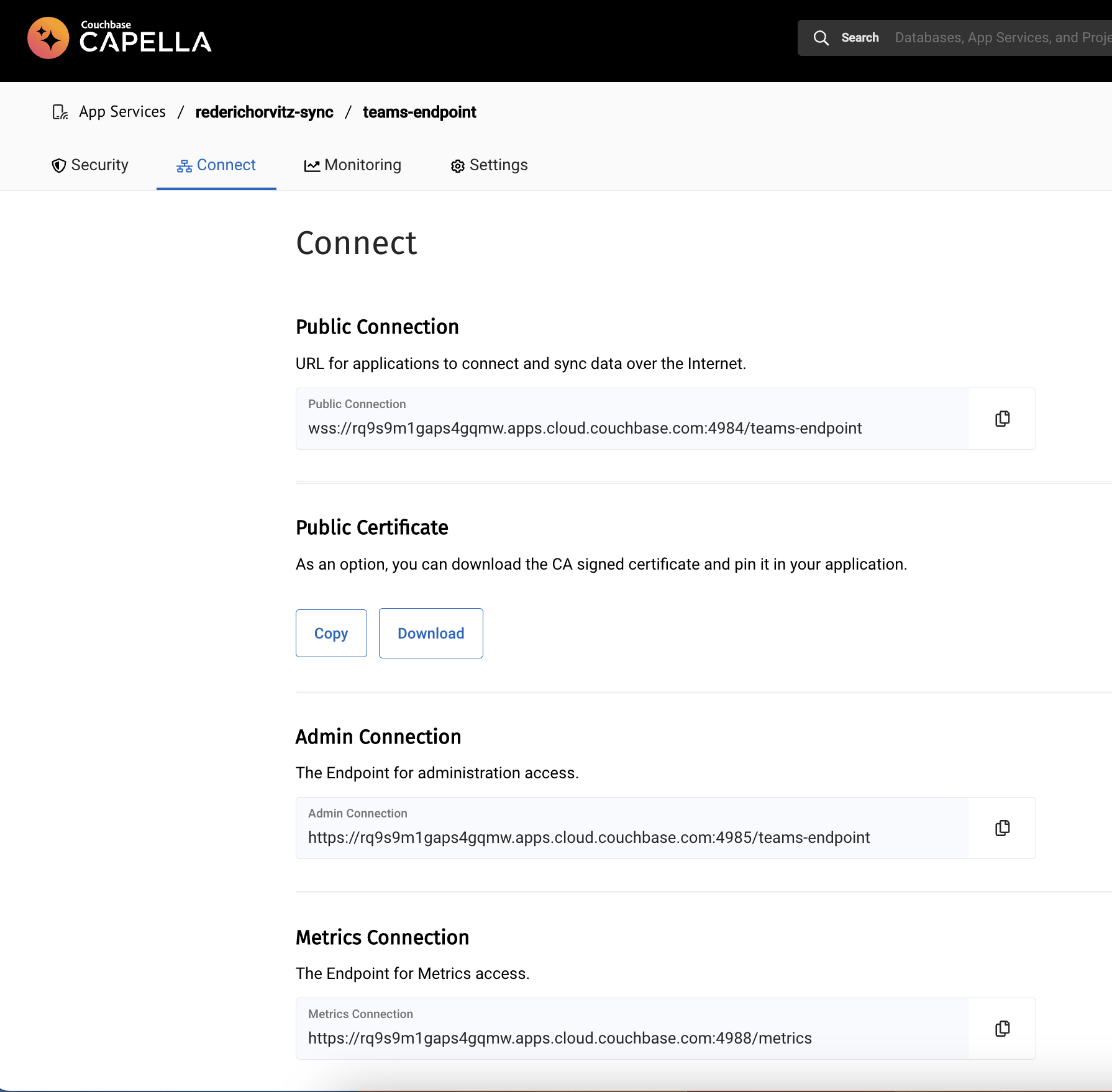Copy the public certificate

331,633
